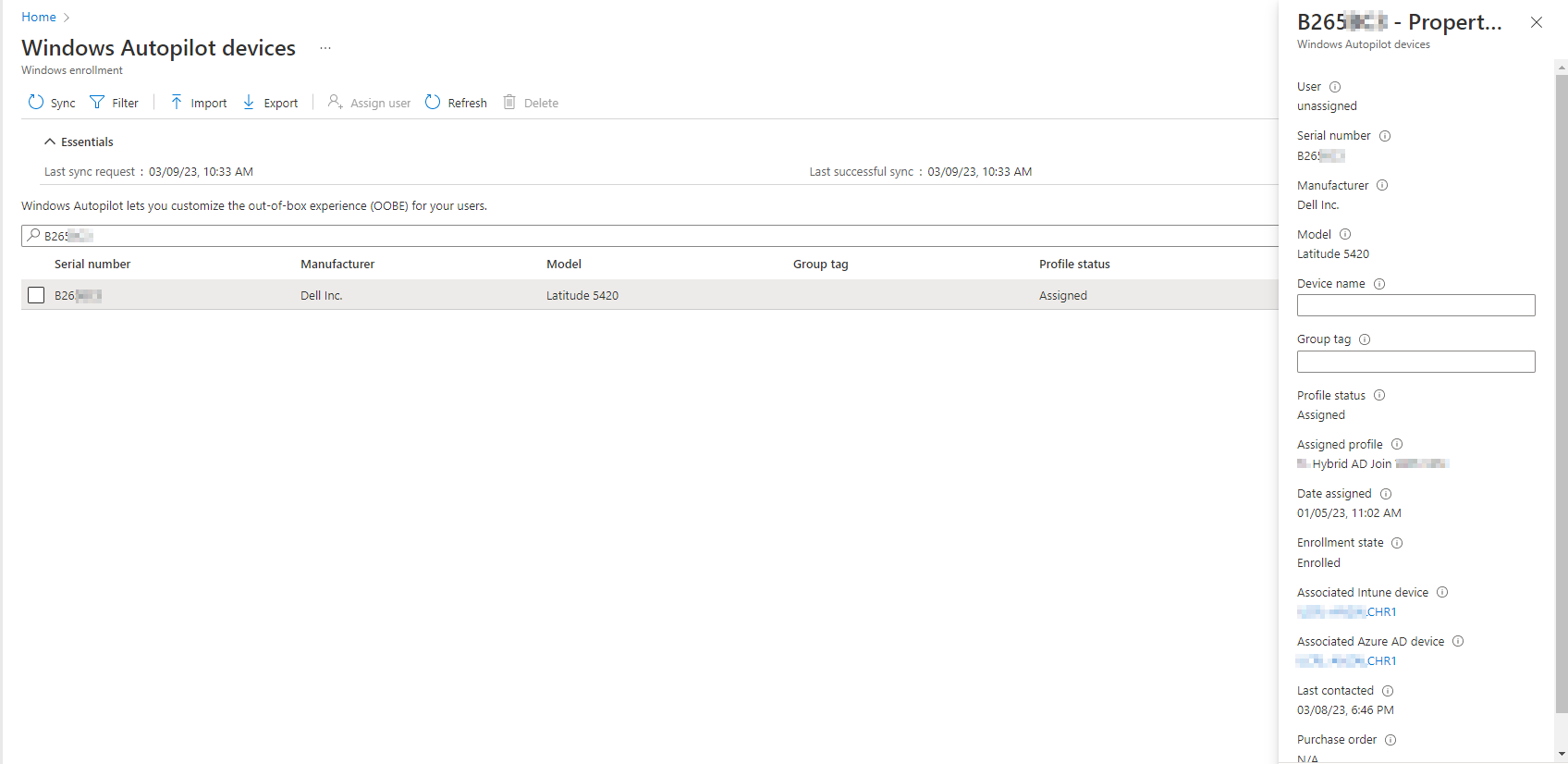Collapse the Essentials section

(50, 142)
